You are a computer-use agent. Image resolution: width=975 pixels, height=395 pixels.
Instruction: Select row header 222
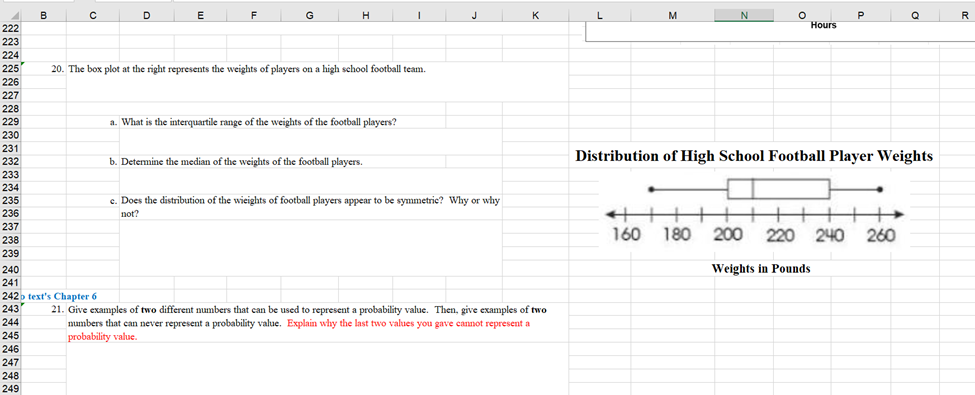[10, 29]
